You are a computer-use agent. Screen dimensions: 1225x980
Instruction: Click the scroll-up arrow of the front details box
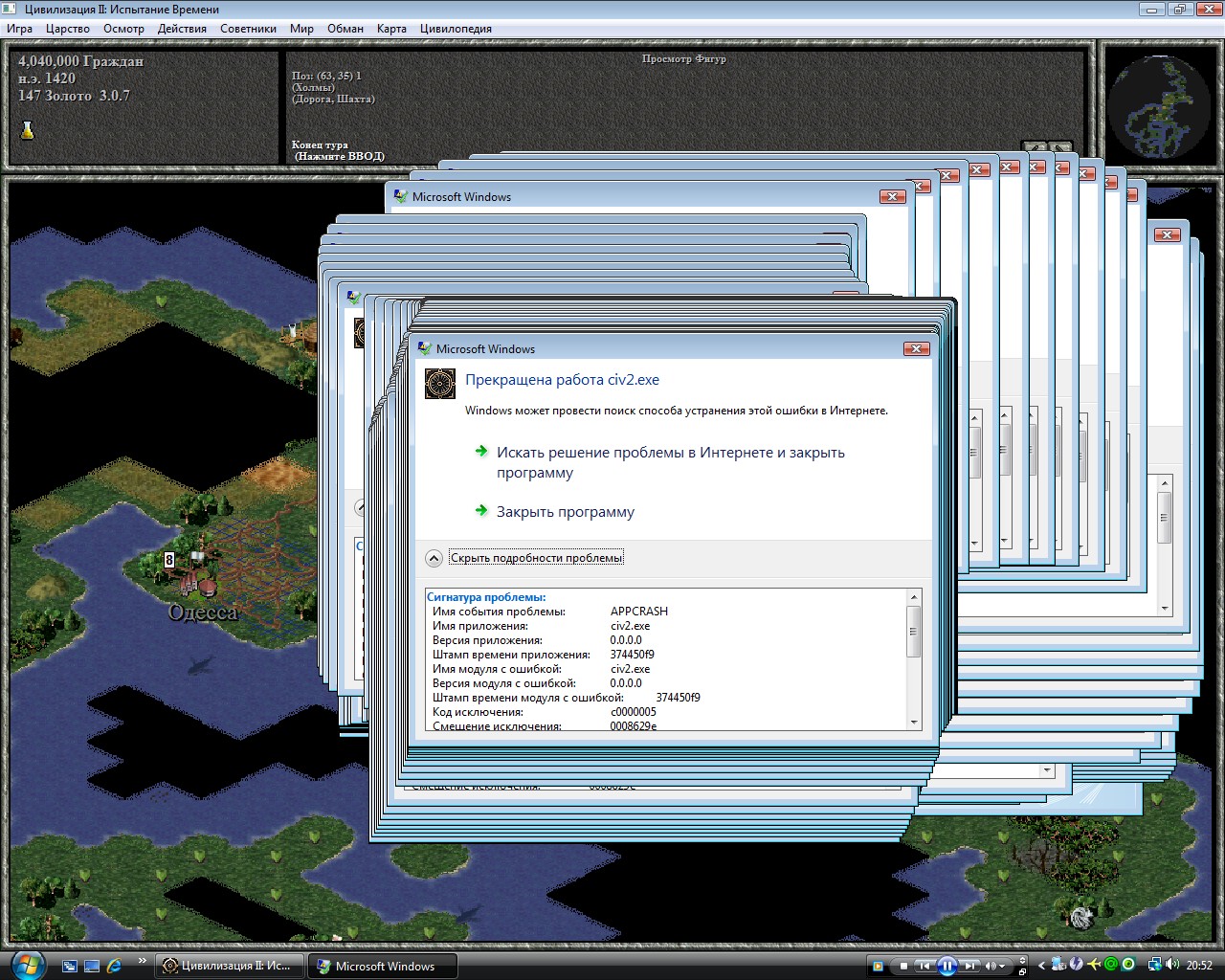(914, 597)
